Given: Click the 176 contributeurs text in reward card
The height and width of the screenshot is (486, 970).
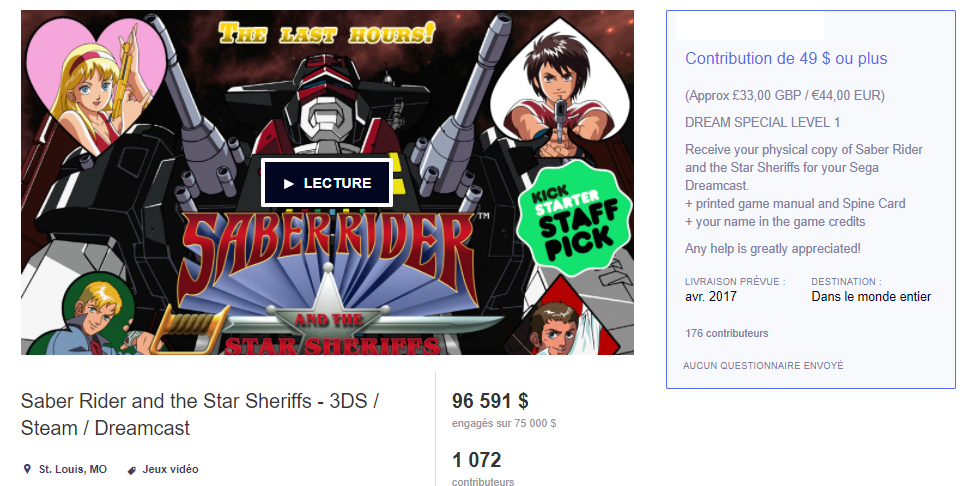Looking at the screenshot, I should coord(726,333).
